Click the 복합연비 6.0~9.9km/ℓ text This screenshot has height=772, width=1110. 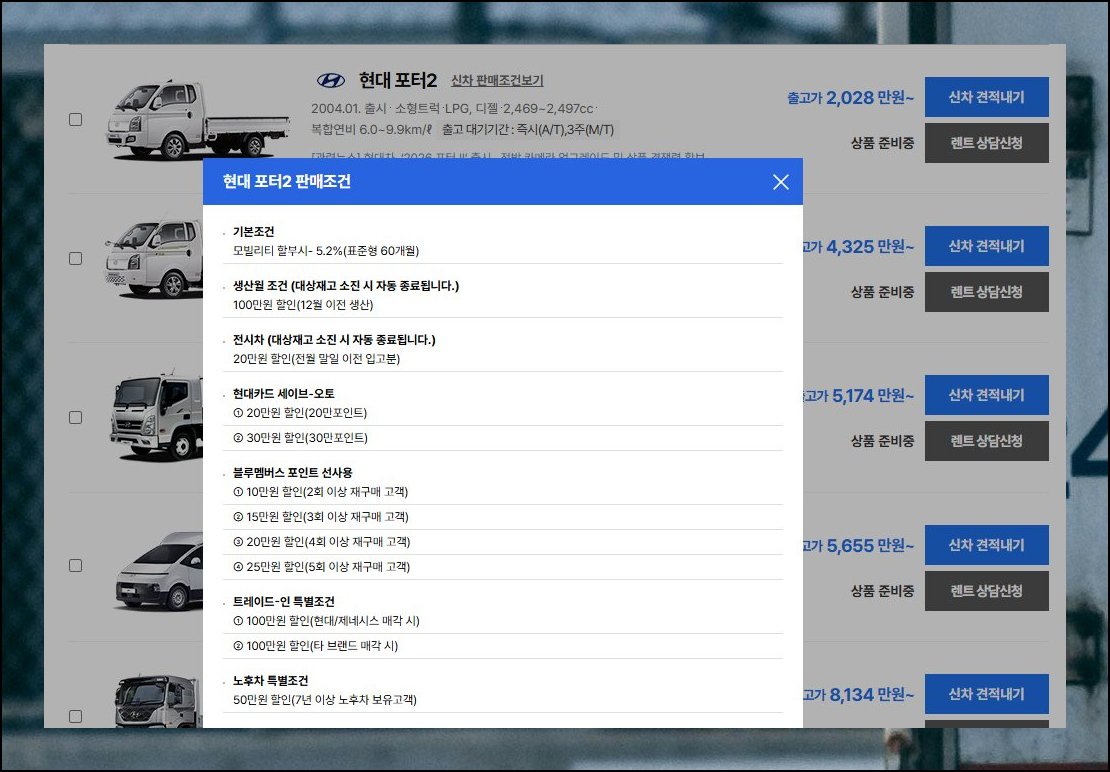tap(372, 129)
